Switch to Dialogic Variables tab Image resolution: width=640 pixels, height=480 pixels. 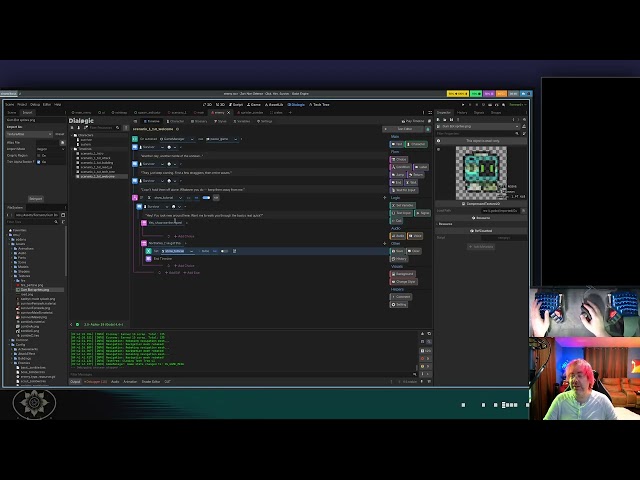coord(242,121)
